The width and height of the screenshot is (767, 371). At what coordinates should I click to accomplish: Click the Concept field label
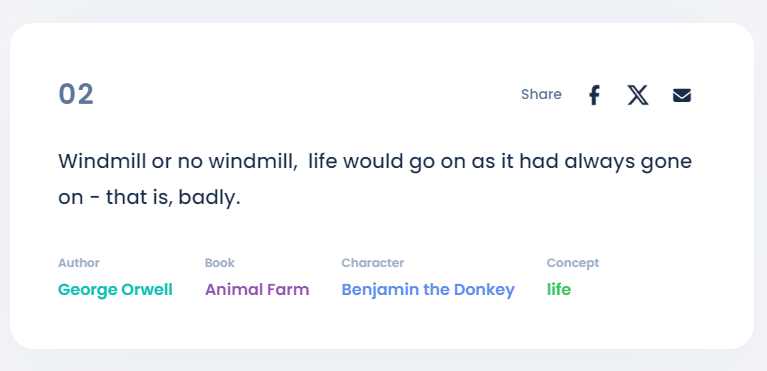(573, 263)
